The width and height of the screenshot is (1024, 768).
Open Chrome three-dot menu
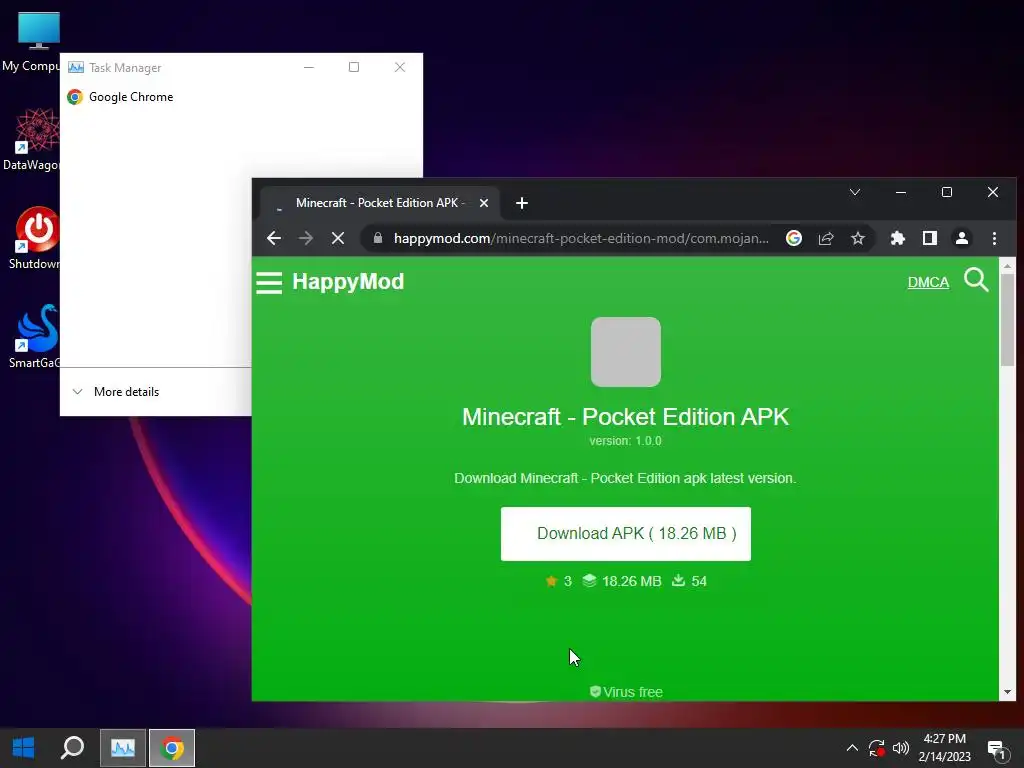click(994, 238)
